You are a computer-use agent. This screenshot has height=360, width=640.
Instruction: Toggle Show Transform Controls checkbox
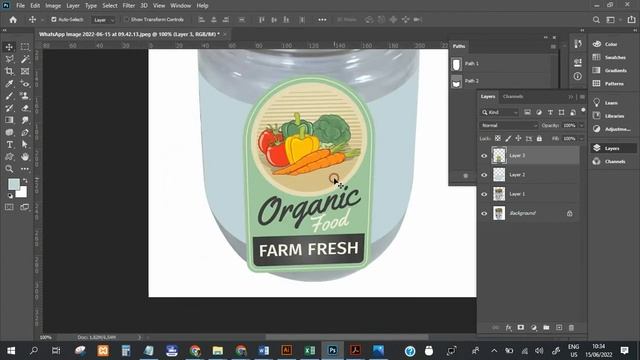tap(126, 20)
